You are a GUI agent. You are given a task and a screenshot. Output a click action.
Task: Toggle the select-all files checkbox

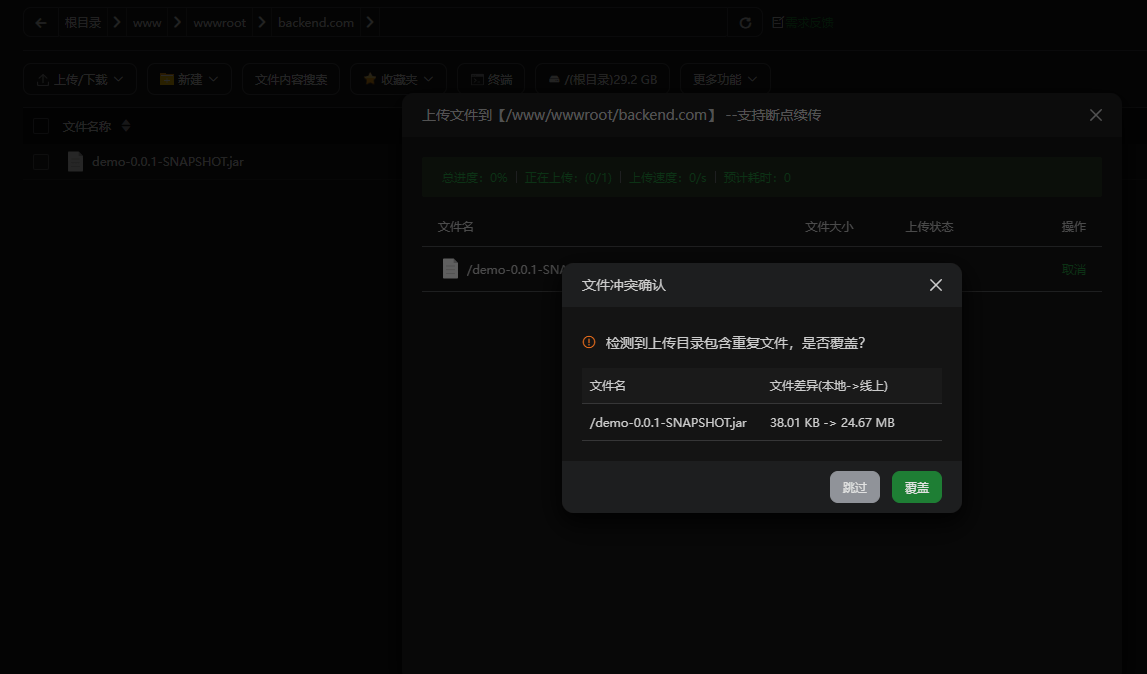(41, 126)
